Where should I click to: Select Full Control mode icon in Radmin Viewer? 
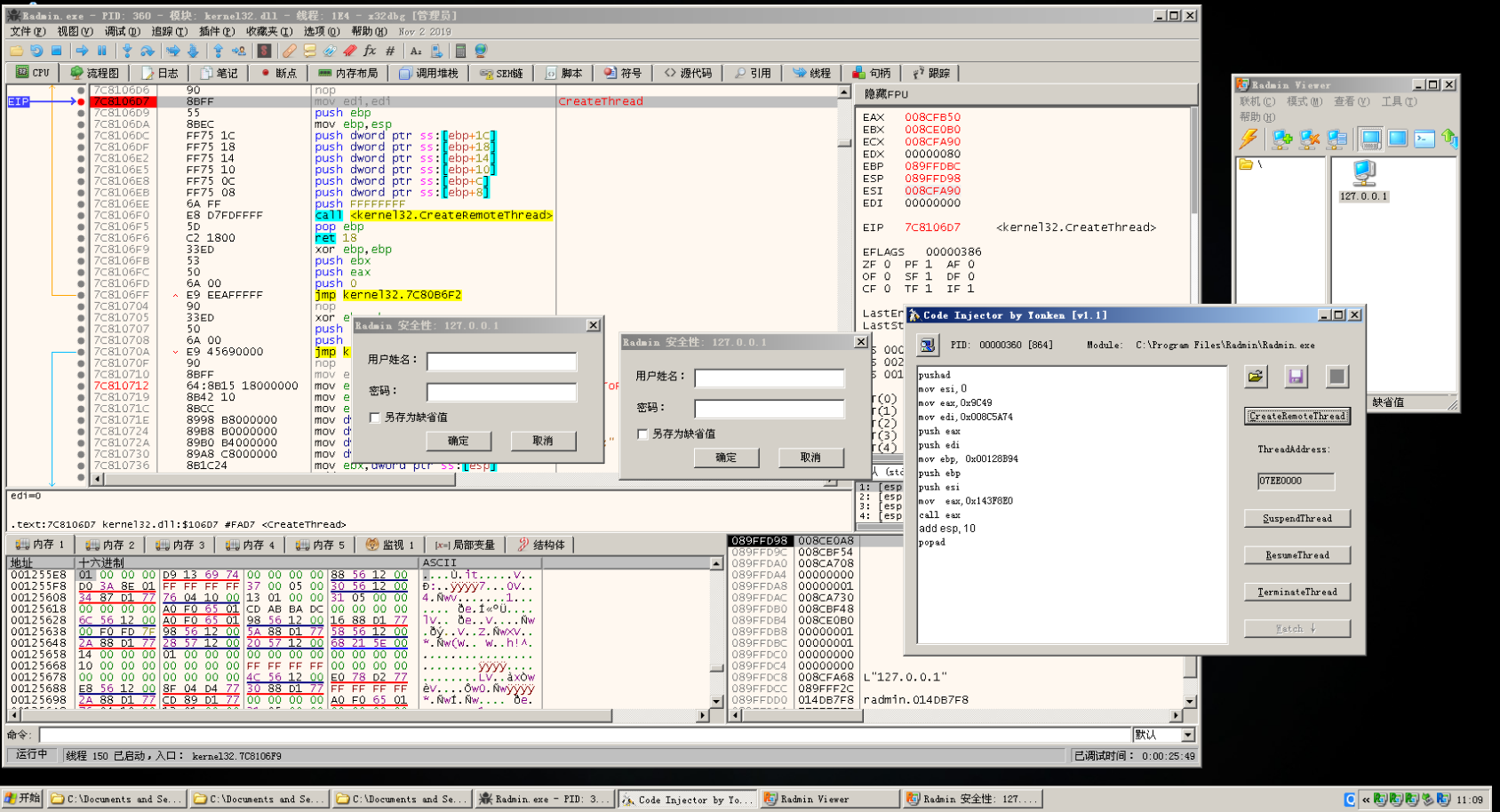[1370, 139]
